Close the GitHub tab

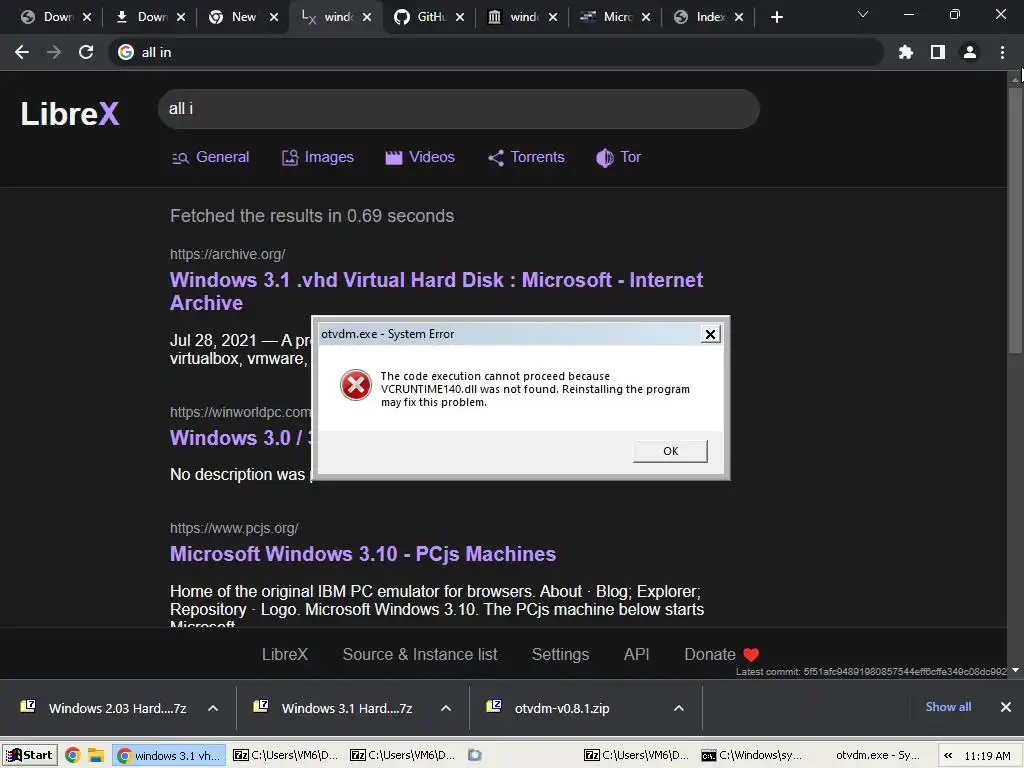click(460, 17)
